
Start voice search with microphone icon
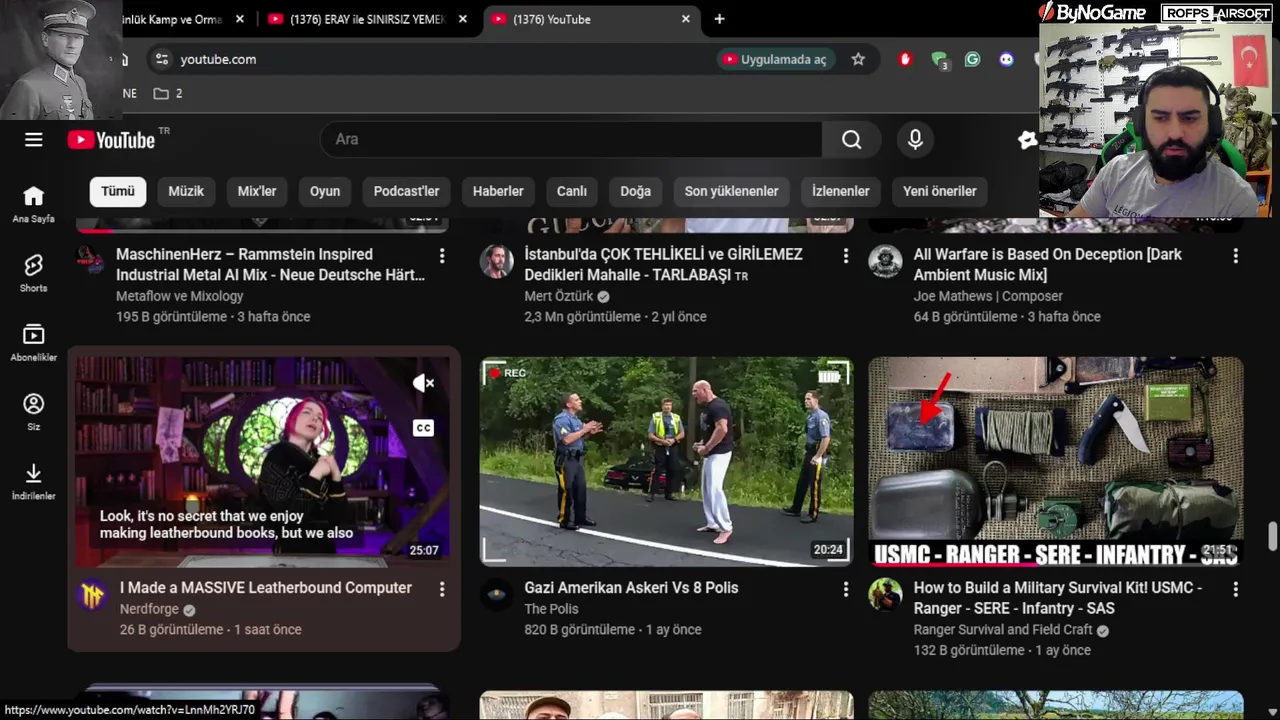click(x=915, y=140)
